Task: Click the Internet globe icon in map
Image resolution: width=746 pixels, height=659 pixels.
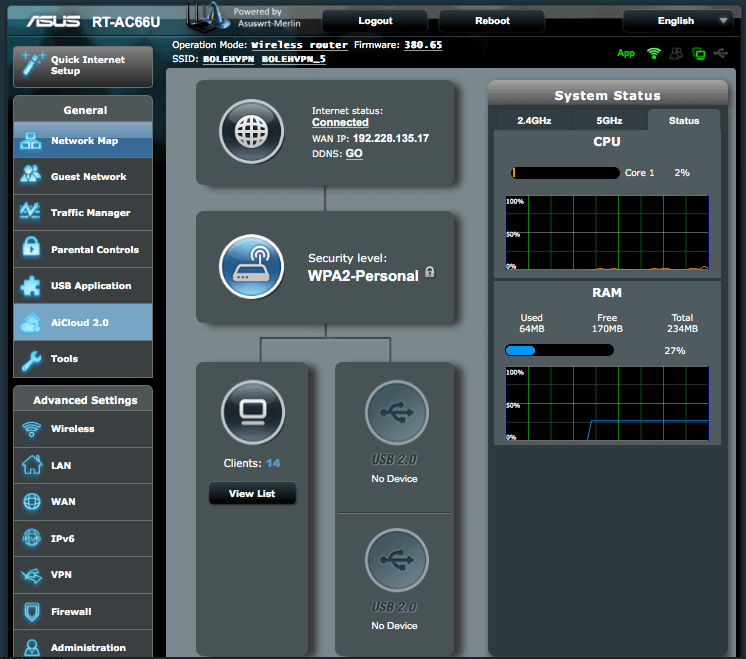Action: click(251, 131)
